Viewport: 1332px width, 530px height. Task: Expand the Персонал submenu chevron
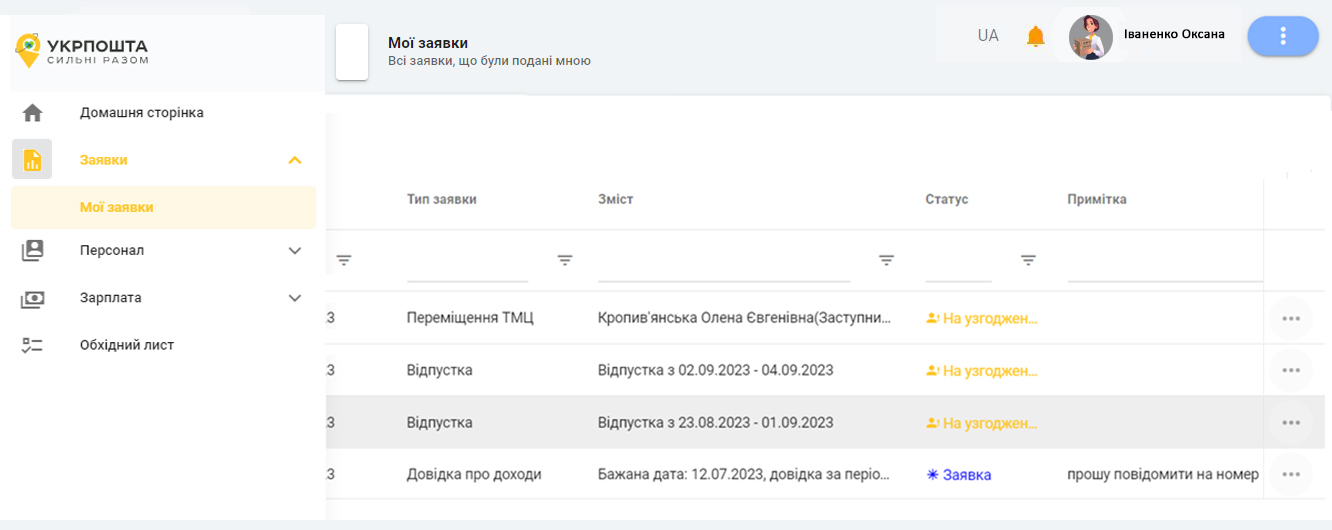pyautogui.click(x=294, y=251)
